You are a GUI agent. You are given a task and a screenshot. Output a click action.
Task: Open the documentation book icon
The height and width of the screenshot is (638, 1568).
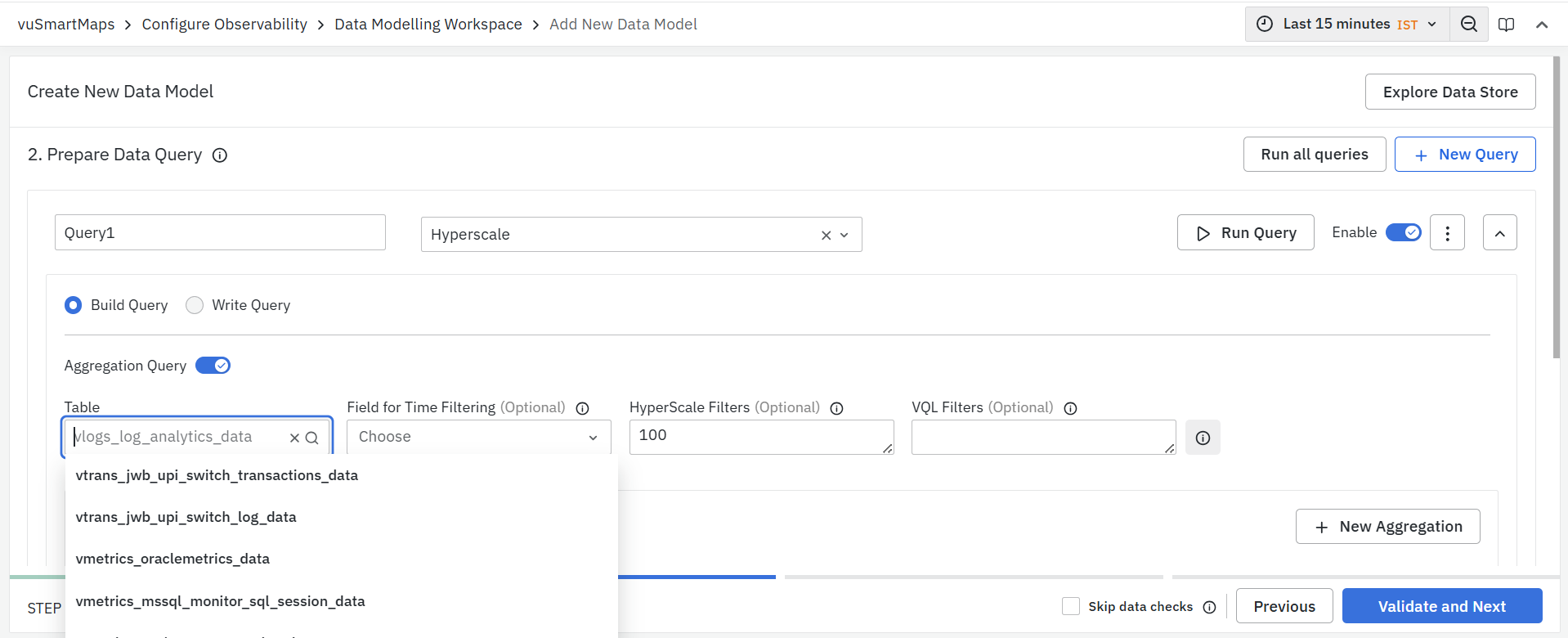coord(1506,25)
